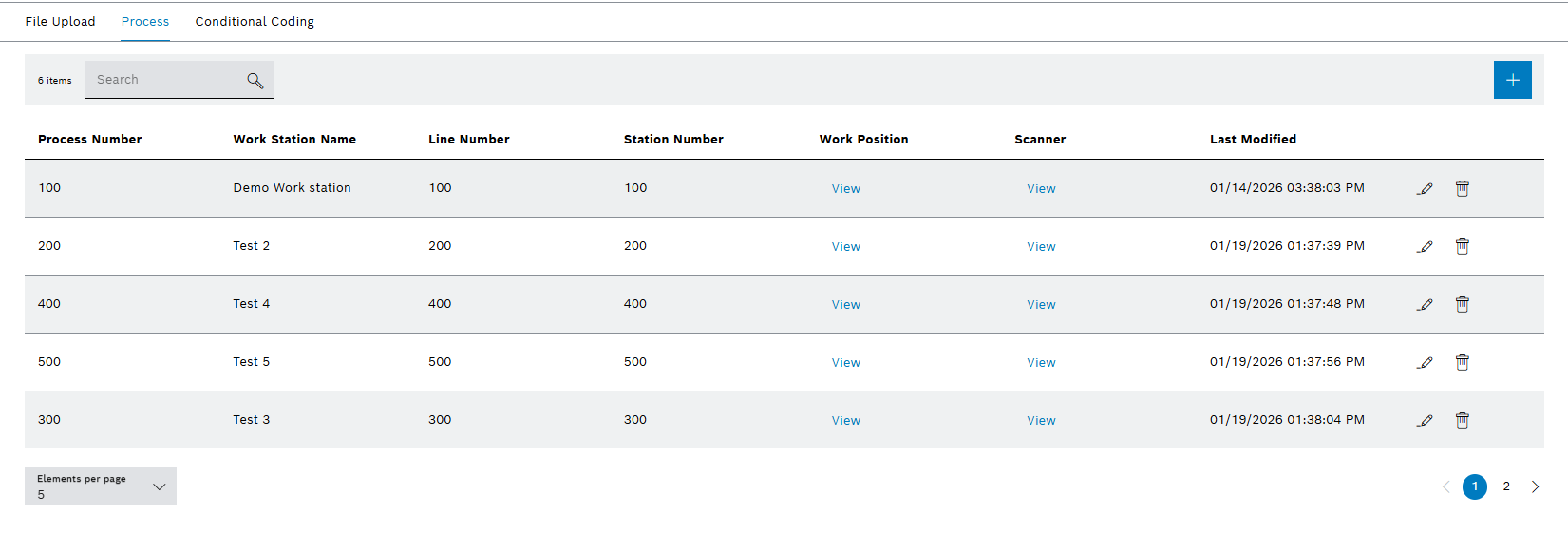Select 'Test 5' name cell
Screen dimensions: 1568x553
coord(252,362)
